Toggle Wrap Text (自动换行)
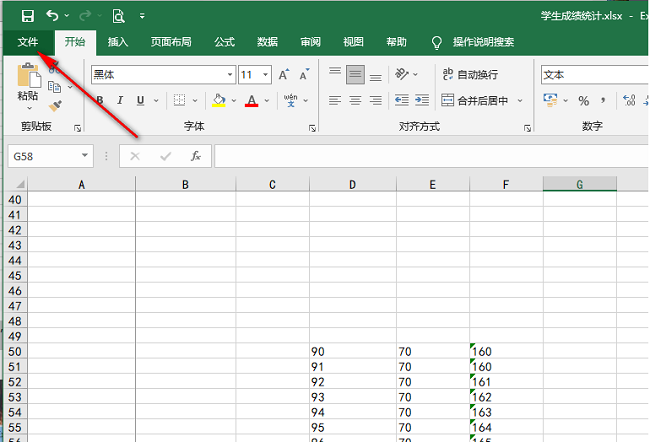The height and width of the screenshot is (442, 650). 469,75
